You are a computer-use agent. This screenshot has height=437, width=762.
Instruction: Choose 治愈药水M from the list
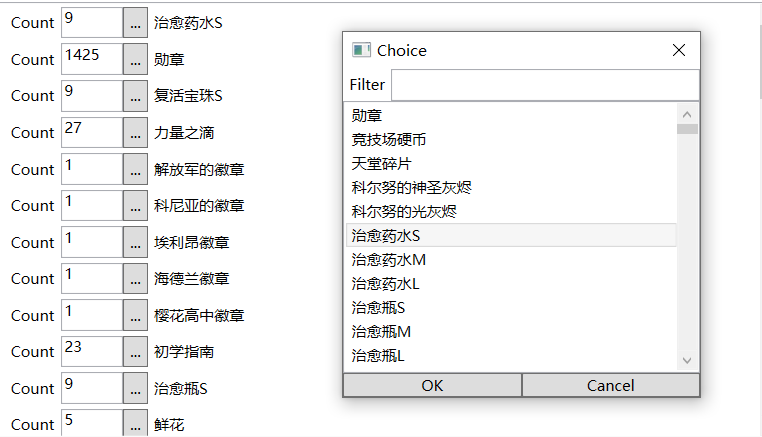[511, 260]
